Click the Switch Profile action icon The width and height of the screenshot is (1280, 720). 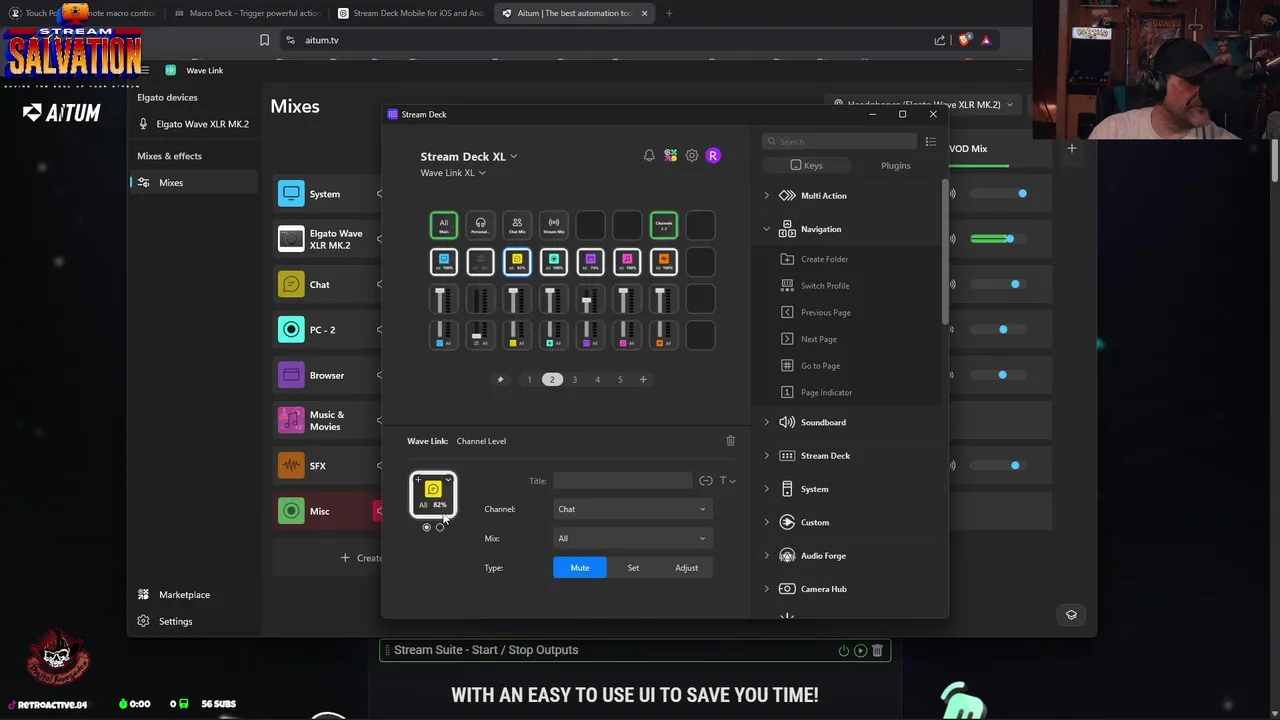[x=787, y=286]
